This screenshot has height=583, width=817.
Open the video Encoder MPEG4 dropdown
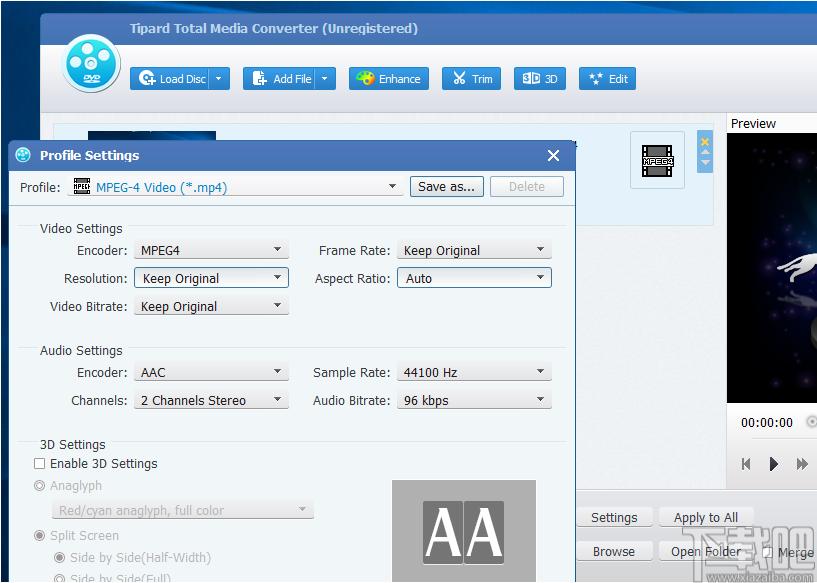(211, 250)
